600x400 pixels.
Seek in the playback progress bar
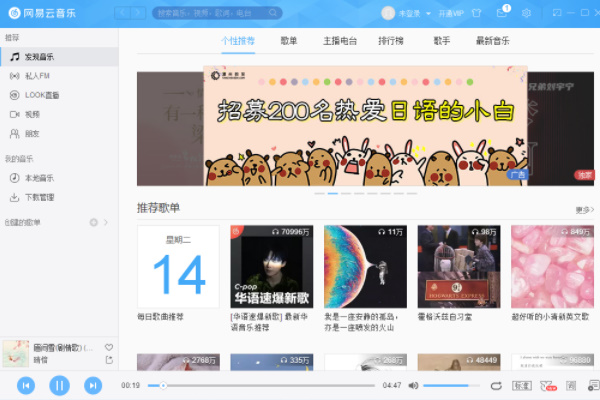click(x=261, y=385)
